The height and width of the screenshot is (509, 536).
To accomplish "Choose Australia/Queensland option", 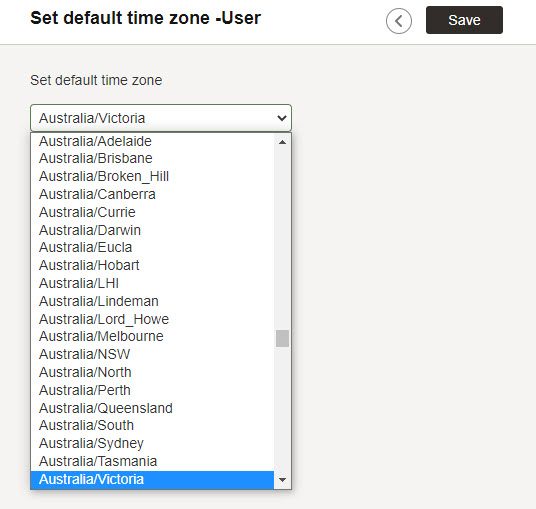I will pyautogui.click(x=152, y=408).
